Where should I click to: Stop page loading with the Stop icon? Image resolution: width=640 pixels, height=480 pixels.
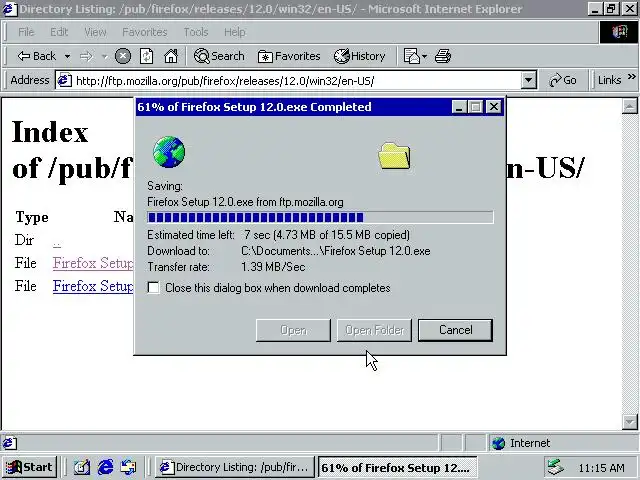tap(123, 56)
